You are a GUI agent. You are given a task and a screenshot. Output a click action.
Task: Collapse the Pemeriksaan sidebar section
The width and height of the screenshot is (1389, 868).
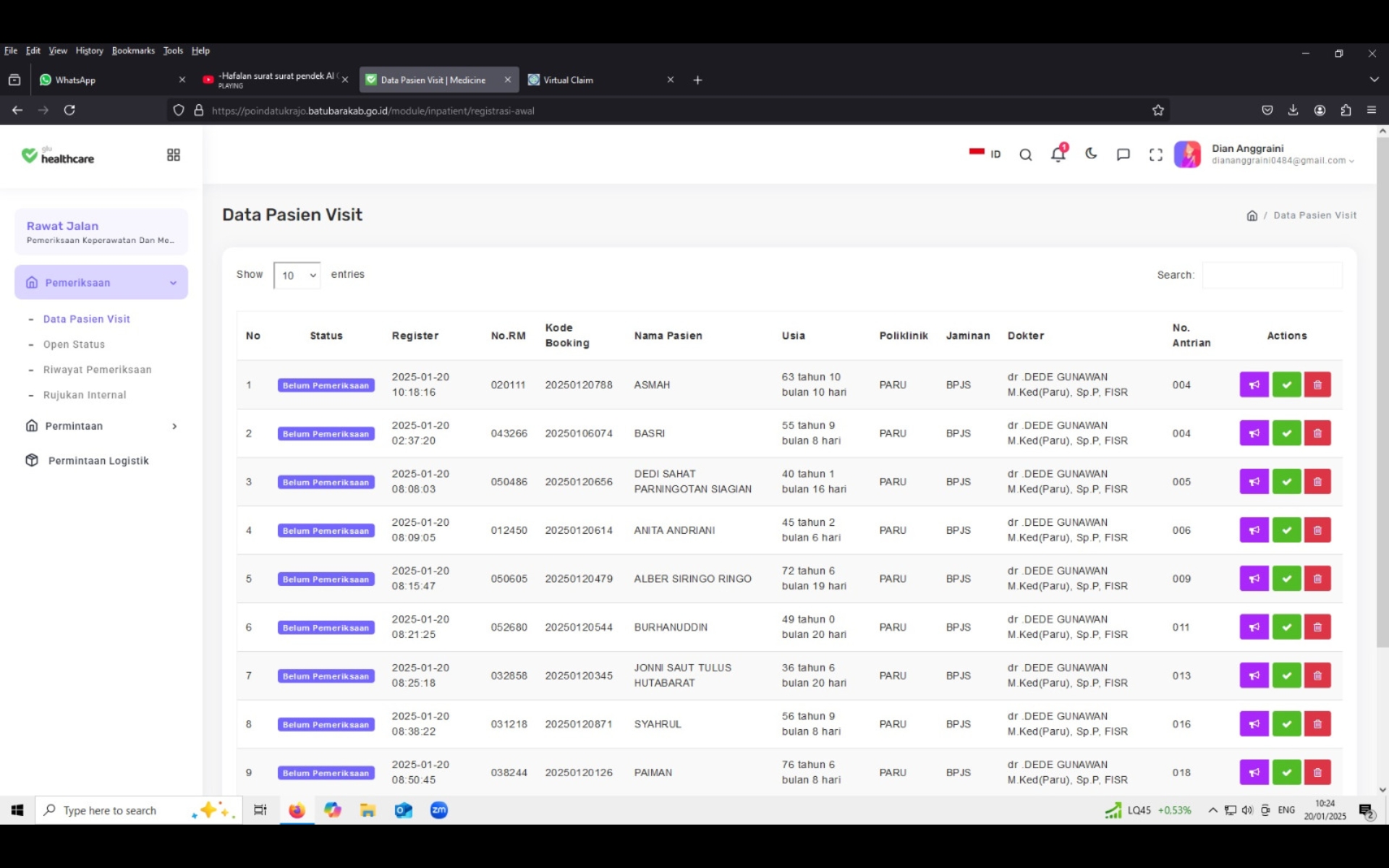click(101, 282)
